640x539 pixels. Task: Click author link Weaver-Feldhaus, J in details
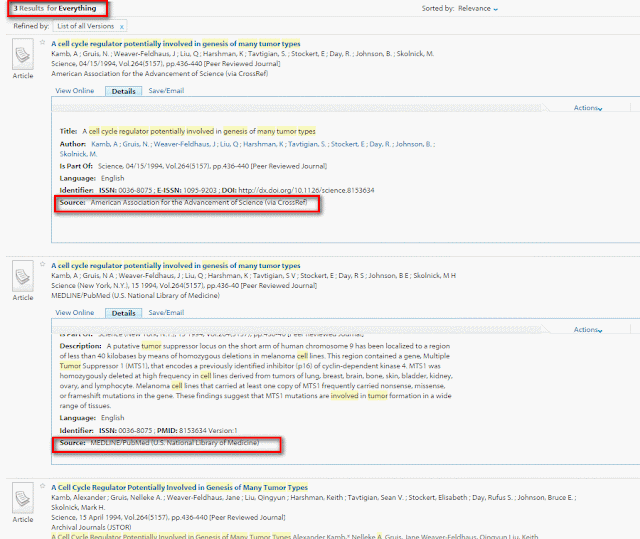click(x=184, y=144)
